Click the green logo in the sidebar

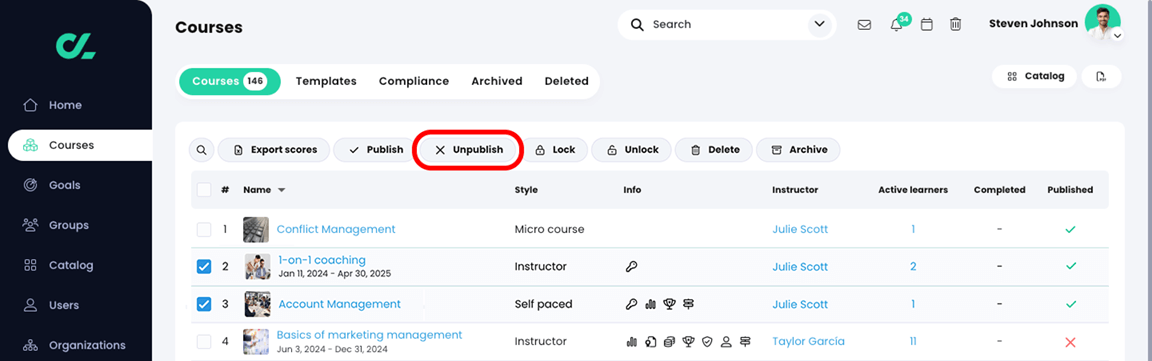(76, 46)
